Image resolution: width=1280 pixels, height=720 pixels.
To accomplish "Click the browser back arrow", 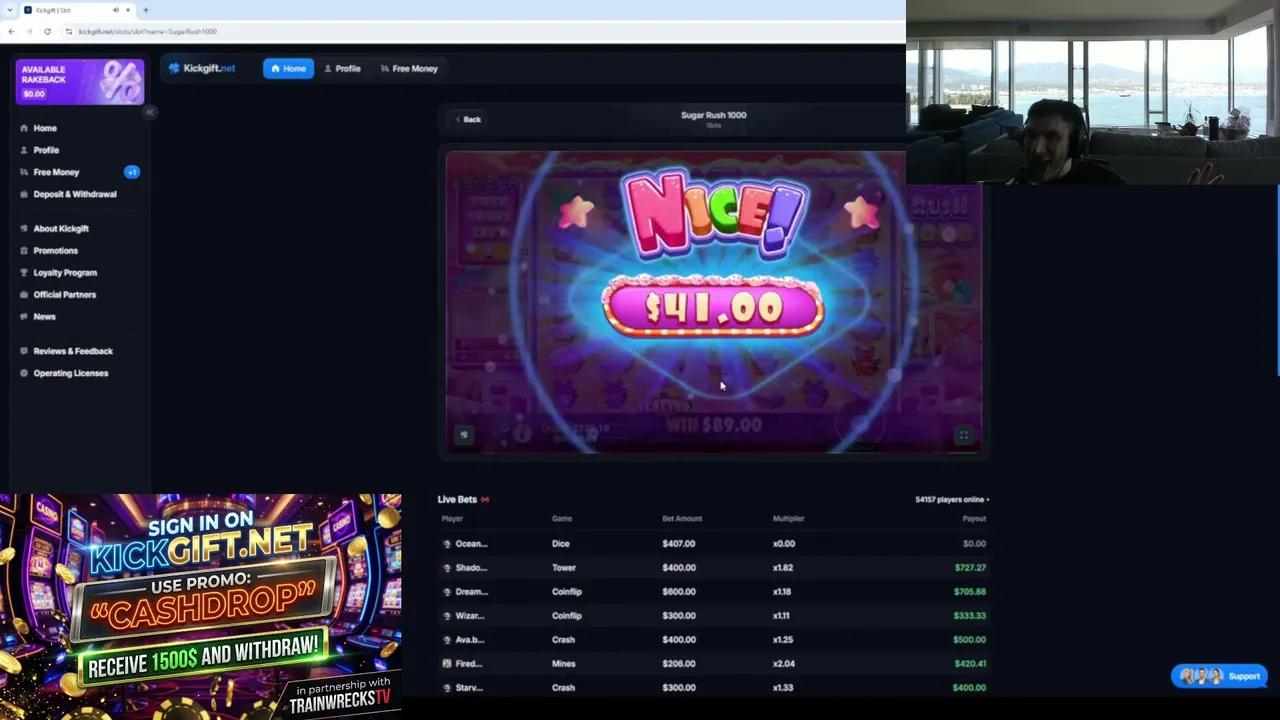I will [x=11, y=31].
